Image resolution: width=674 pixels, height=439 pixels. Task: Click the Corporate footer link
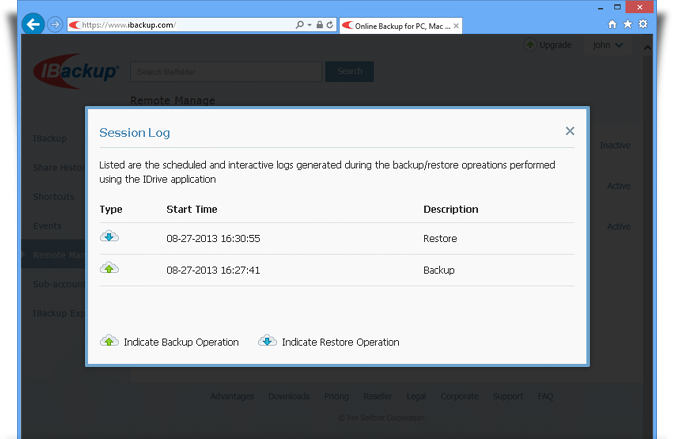(459, 396)
